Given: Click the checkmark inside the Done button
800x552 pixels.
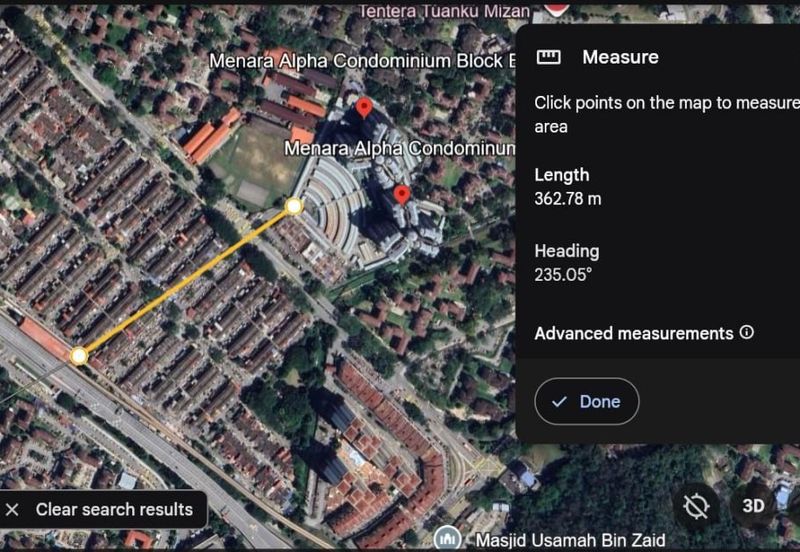Looking at the screenshot, I should (559, 402).
